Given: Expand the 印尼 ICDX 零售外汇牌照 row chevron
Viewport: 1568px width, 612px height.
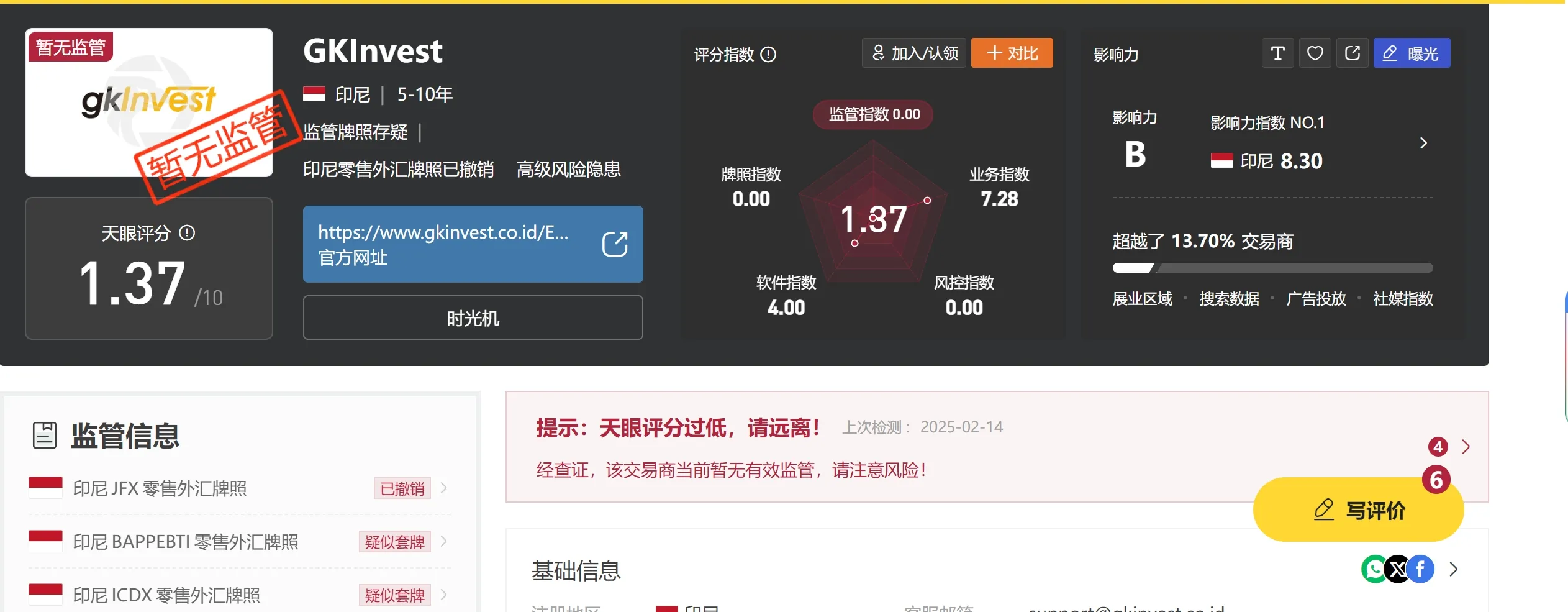Looking at the screenshot, I should (443, 595).
